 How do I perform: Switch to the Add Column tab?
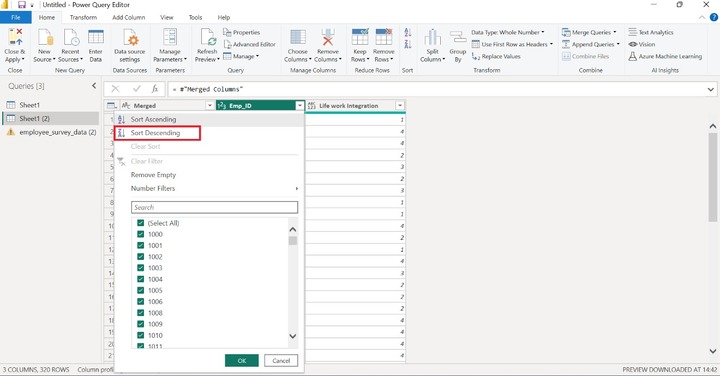click(129, 17)
